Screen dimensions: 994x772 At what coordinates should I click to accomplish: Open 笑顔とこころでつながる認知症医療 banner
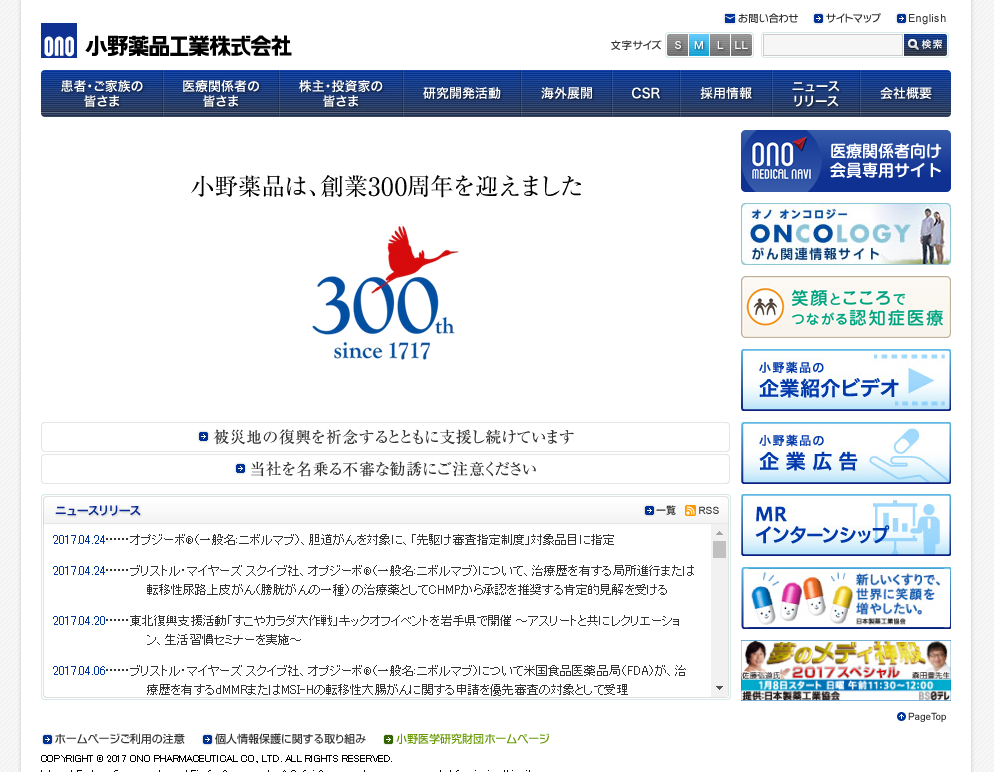pyautogui.click(x=846, y=307)
